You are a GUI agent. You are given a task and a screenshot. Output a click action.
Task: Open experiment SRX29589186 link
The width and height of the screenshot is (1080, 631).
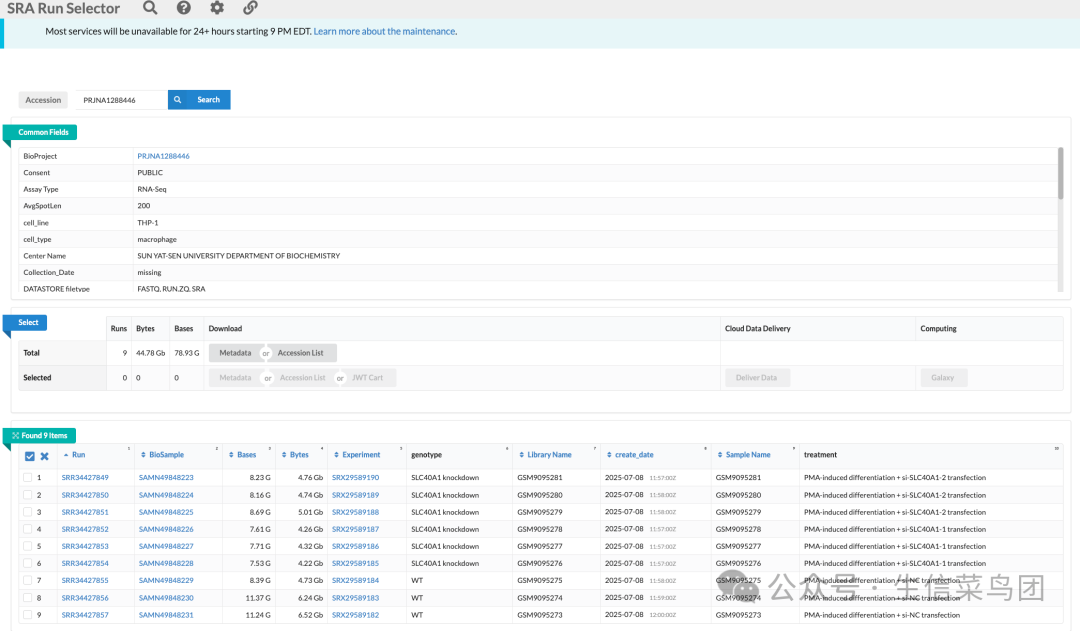[355, 546]
